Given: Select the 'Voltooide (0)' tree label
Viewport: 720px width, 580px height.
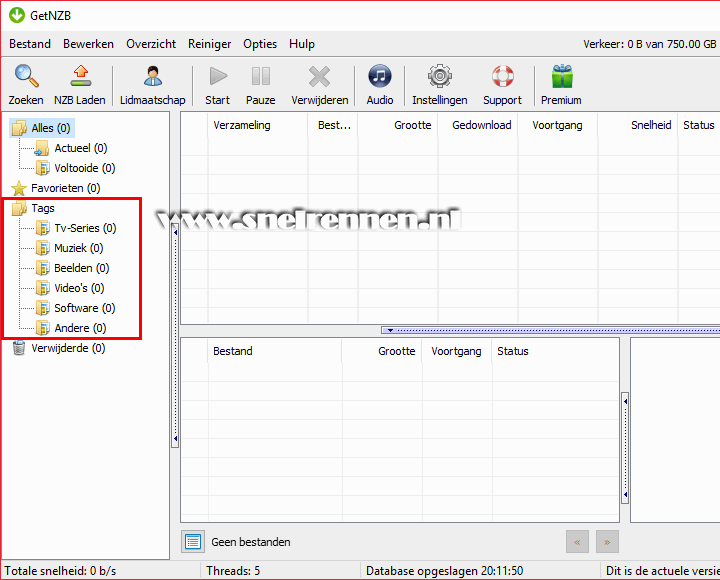Looking at the screenshot, I should click(85, 168).
